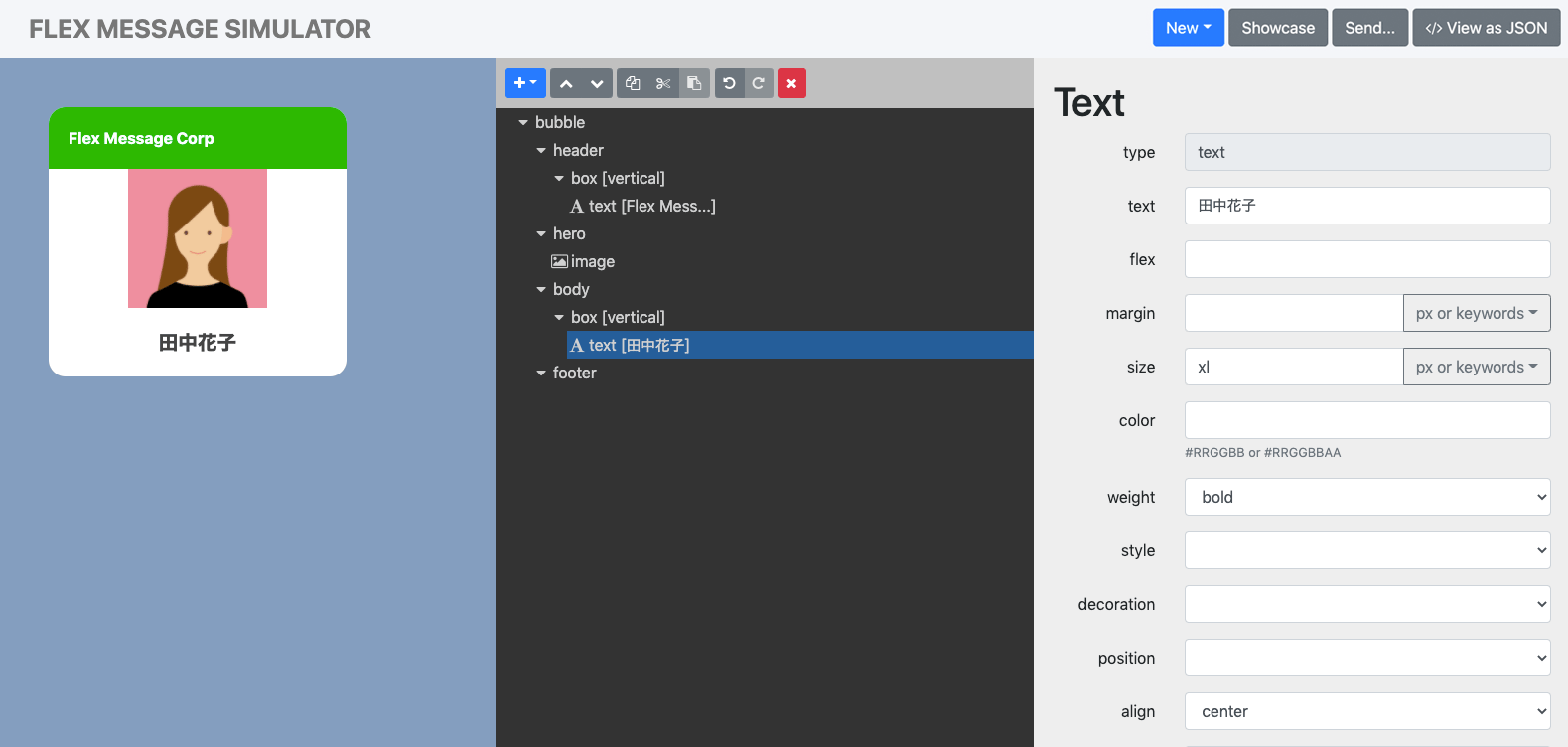Click the blue add component plus button

click(x=524, y=83)
